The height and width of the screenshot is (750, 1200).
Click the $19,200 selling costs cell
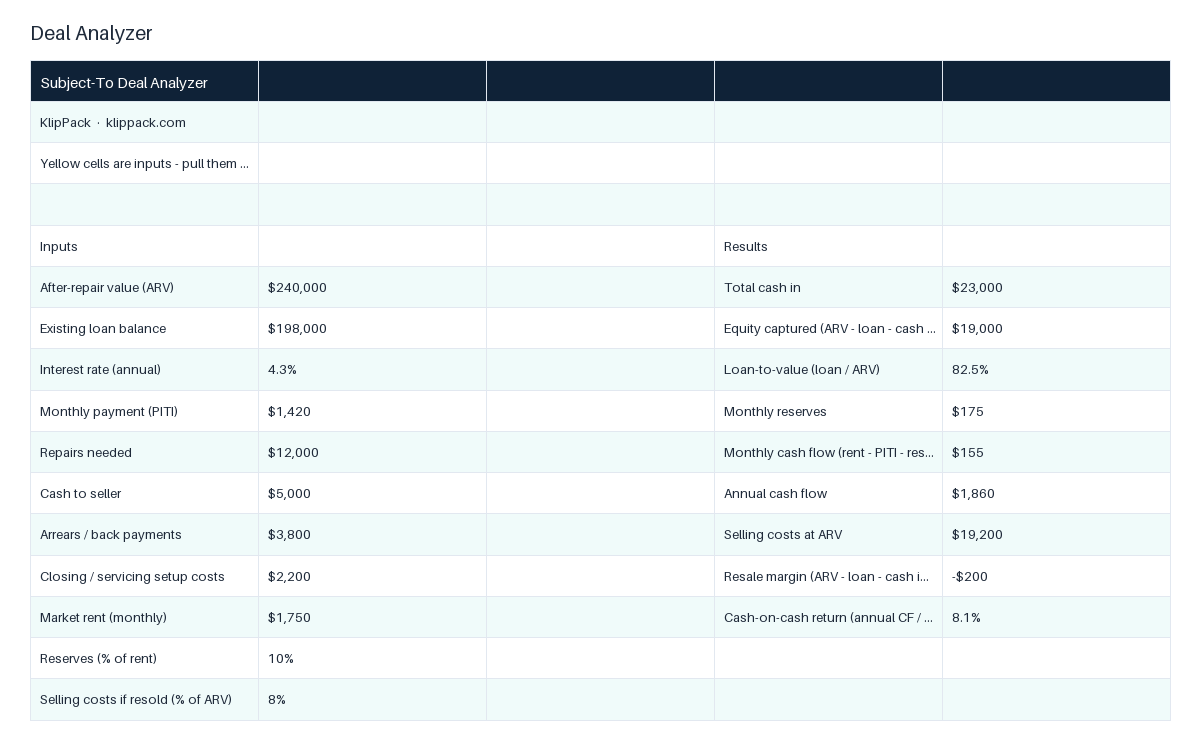(1056, 534)
